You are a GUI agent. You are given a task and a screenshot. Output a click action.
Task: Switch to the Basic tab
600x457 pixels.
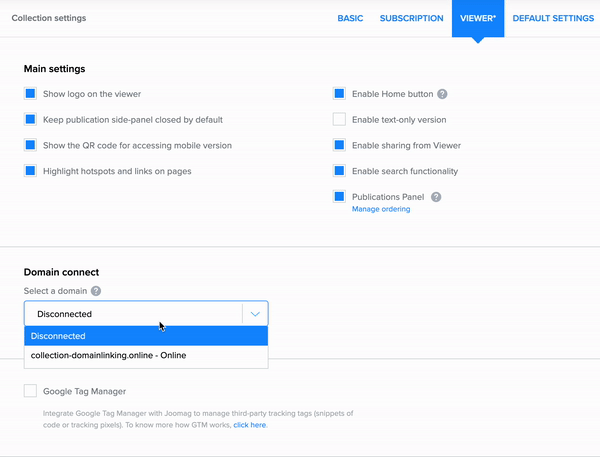coord(350,18)
